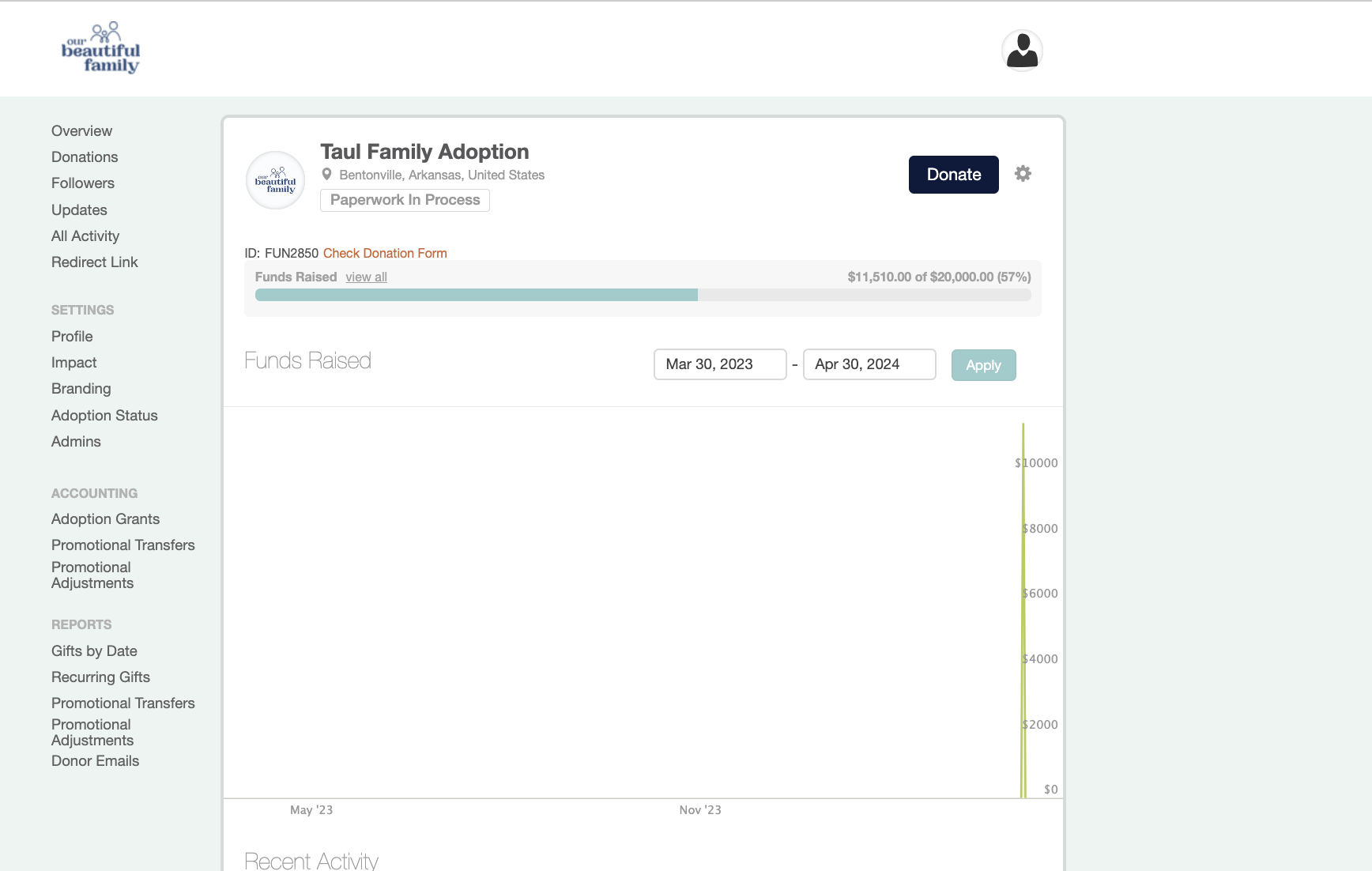Open the Mar 30, 2023 start date picker
Image resolution: width=1372 pixels, height=871 pixels.
719,364
